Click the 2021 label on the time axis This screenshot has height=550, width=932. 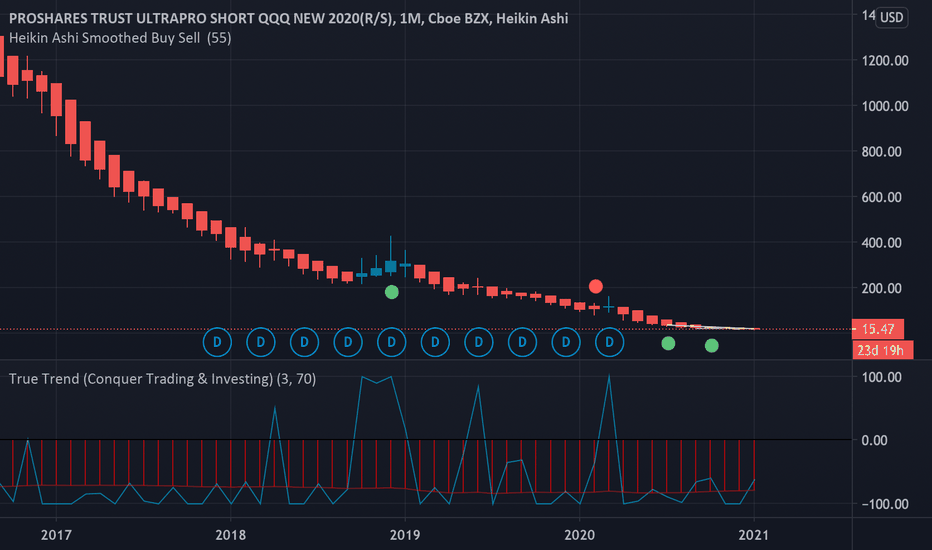coord(754,535)
